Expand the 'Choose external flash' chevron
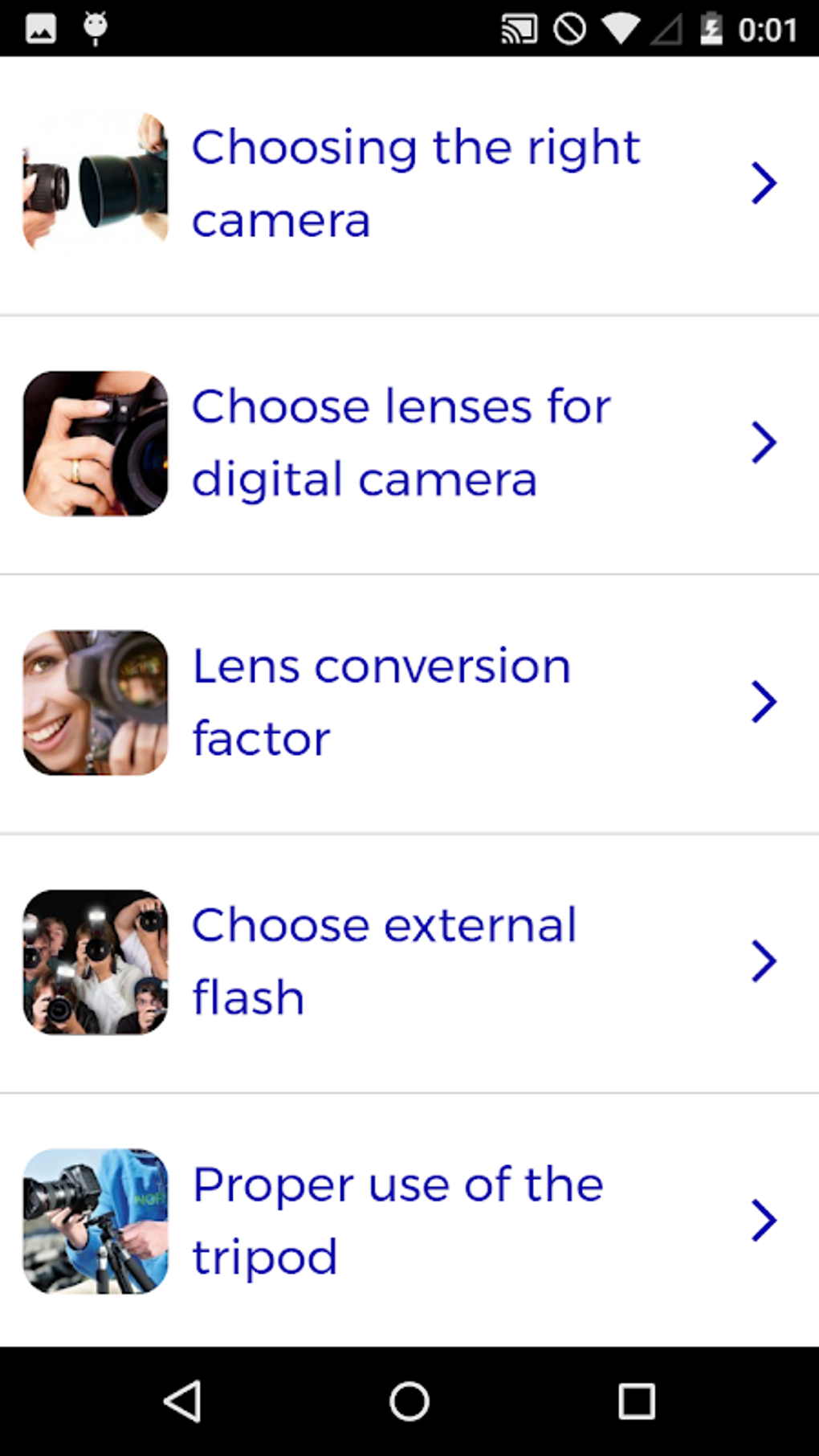The width and height of the screenshot is (819, 1456). [x=764, y=960]
